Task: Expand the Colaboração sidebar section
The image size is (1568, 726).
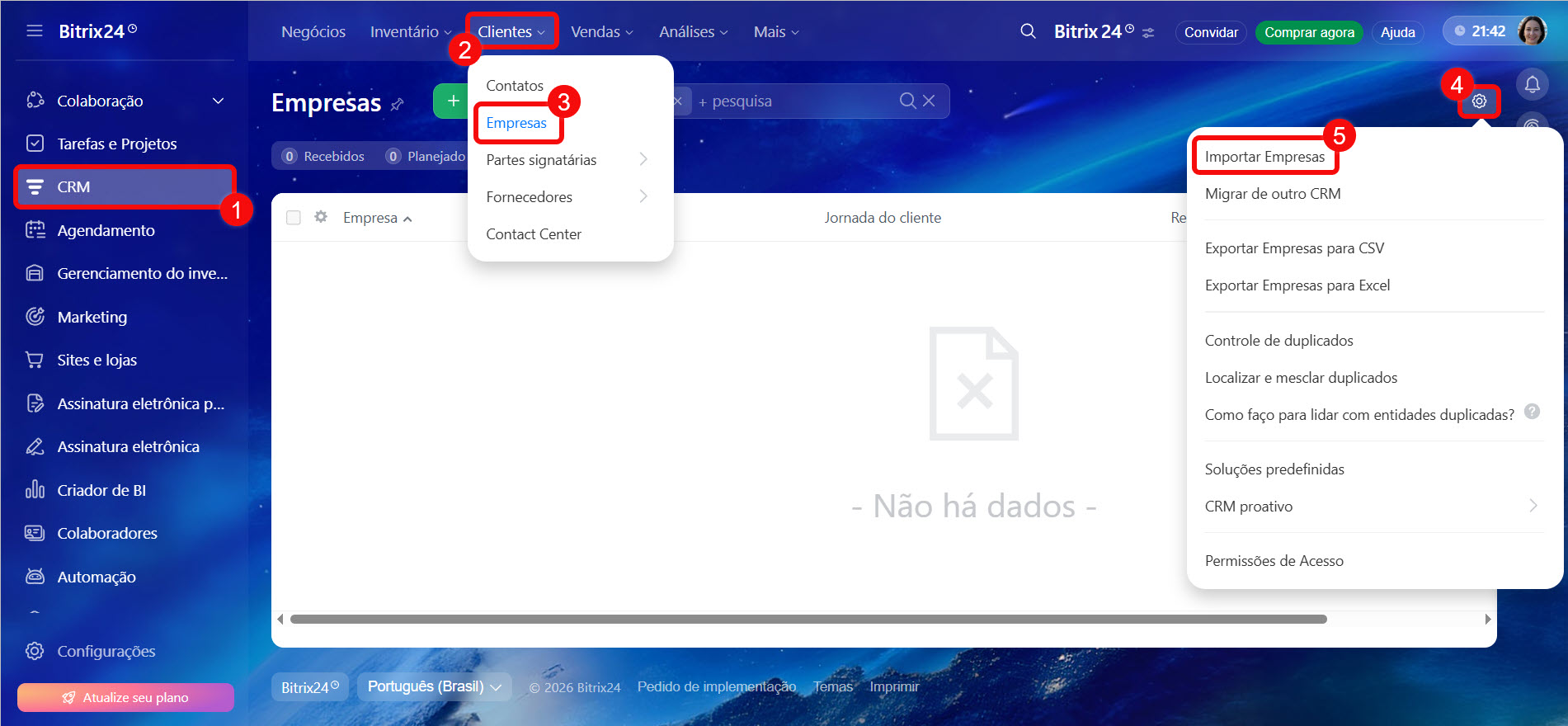Action: click(x=218, y=101)
